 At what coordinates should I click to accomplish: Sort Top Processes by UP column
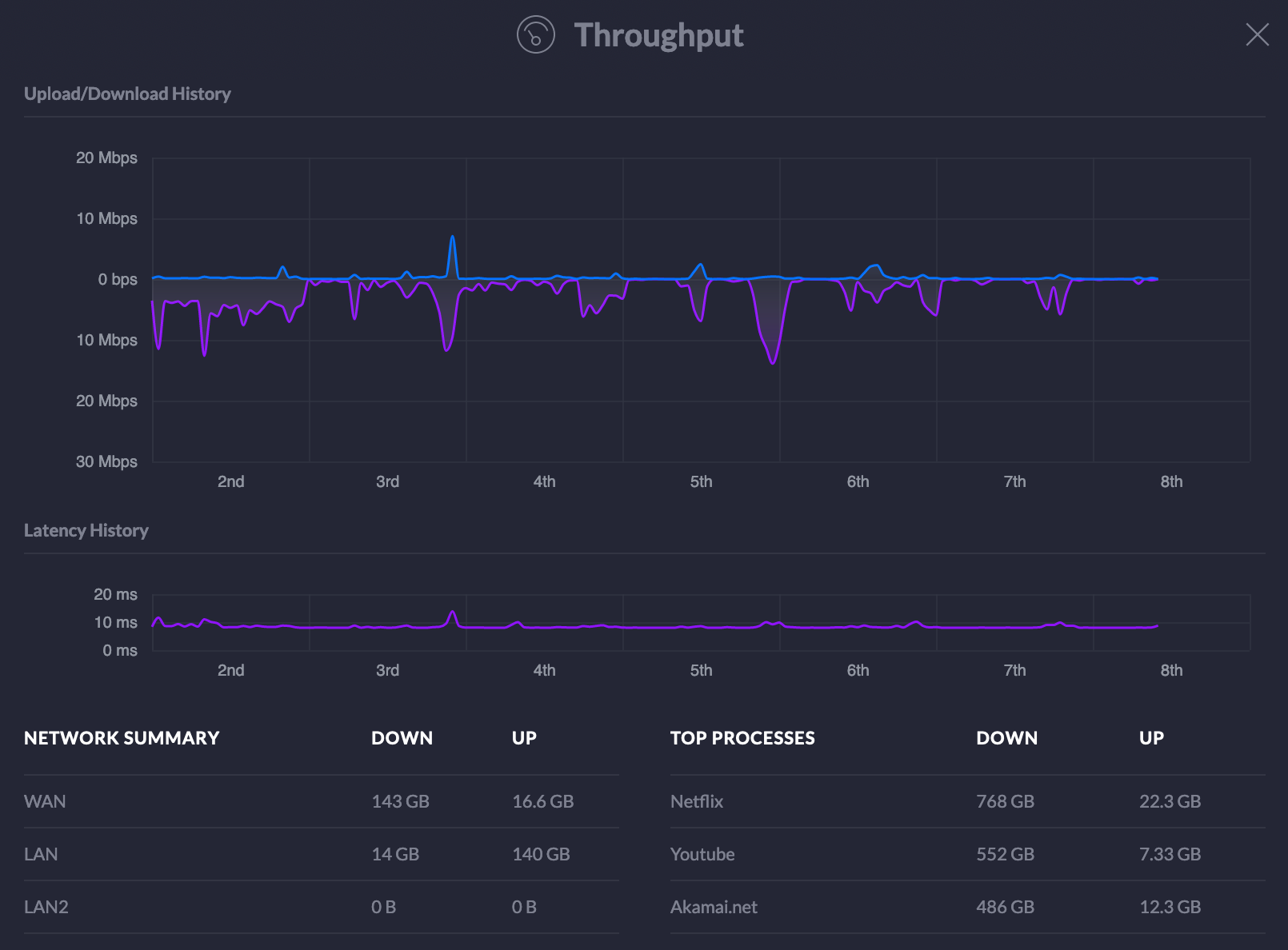pos(1152,738)
